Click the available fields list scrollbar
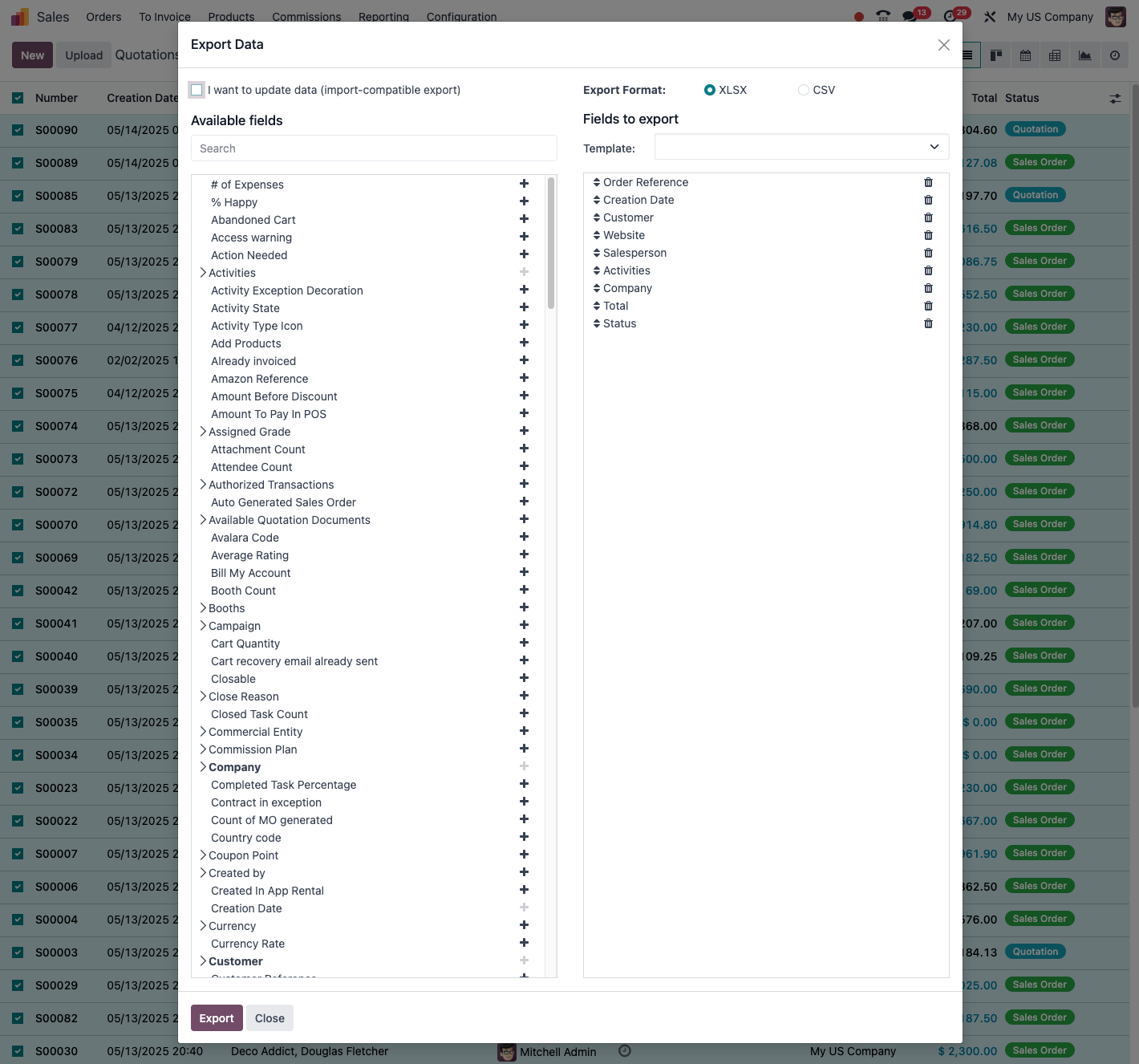 551,243
